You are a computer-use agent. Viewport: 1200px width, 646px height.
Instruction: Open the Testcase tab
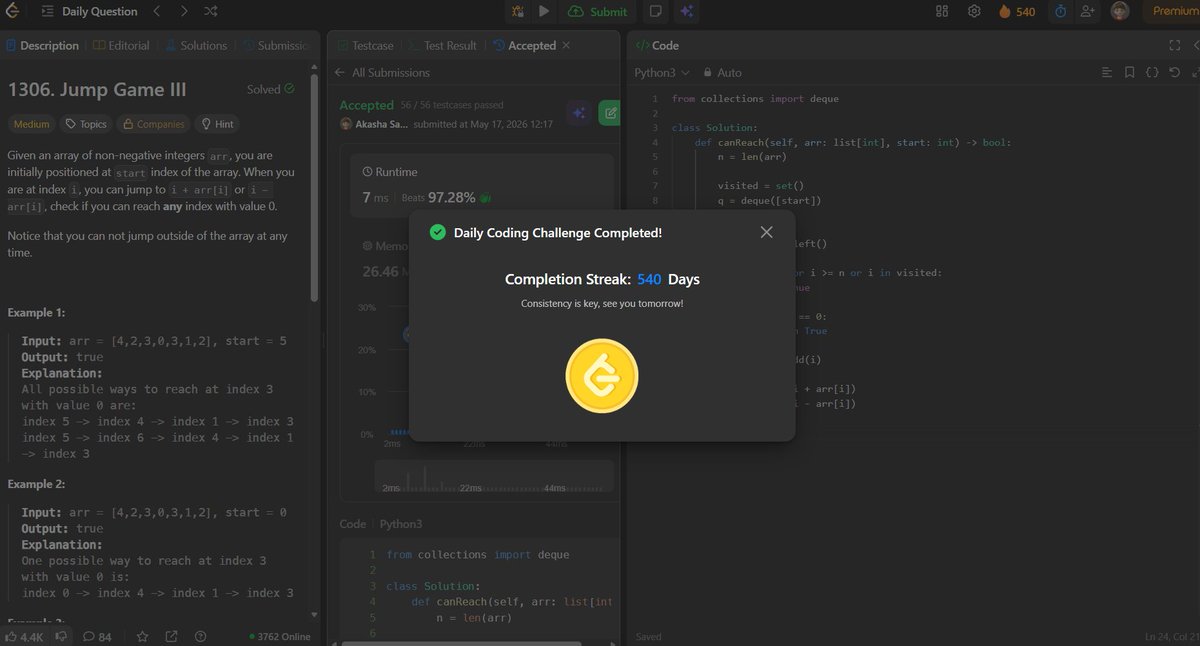pyautogui.click(x=367, y=45)
